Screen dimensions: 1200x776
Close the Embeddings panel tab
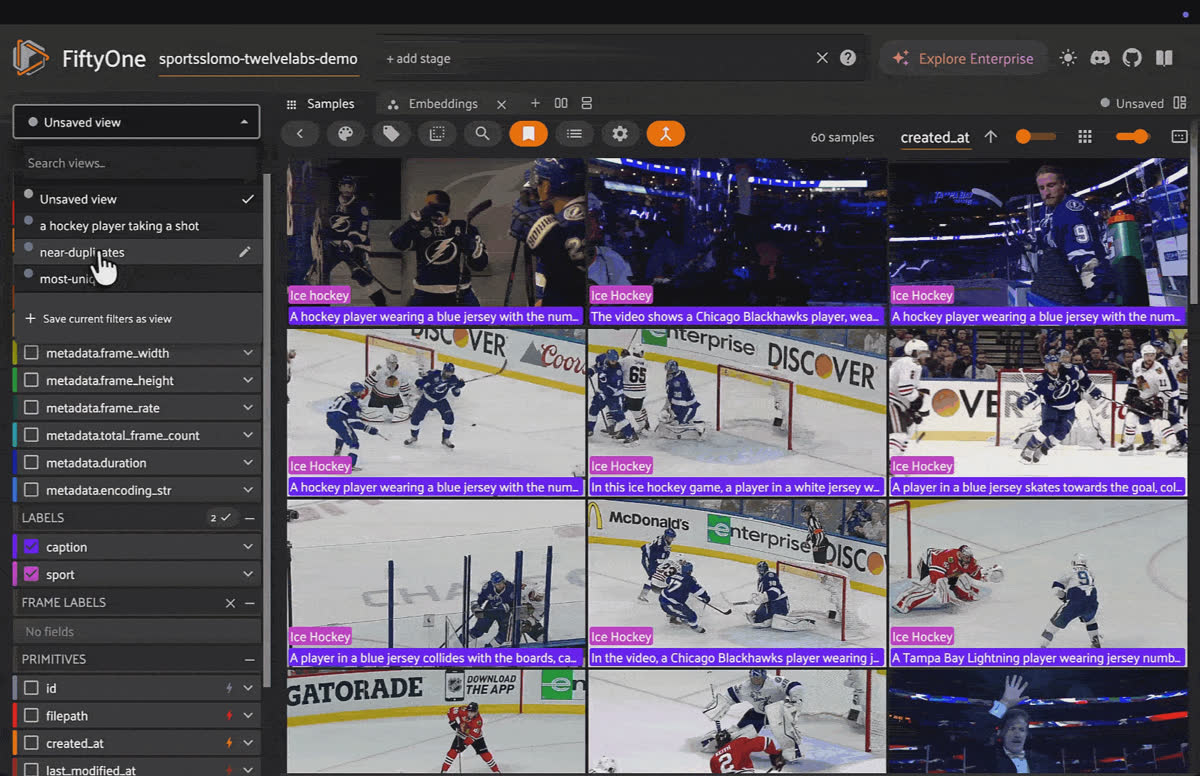[x=502, y=104]
